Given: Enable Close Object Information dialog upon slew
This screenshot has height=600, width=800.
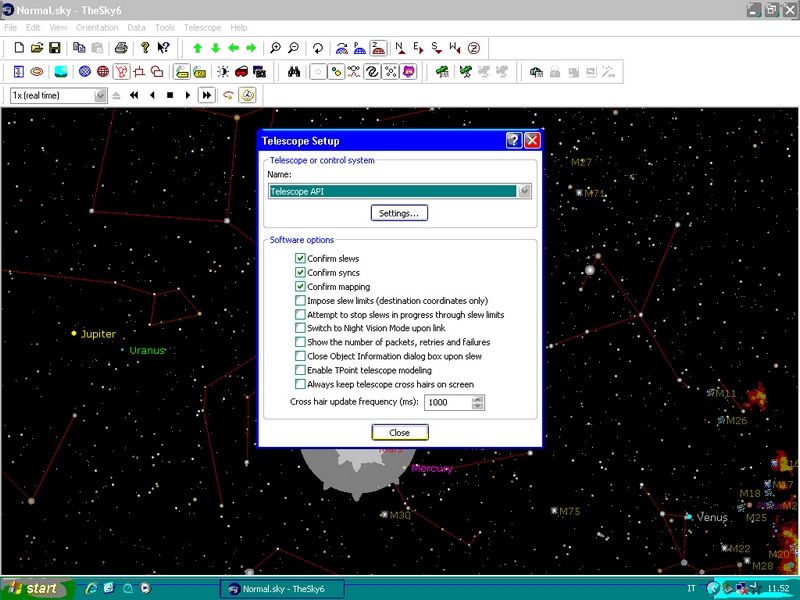Looking at the screenshot, I should [x=300, y=356].
